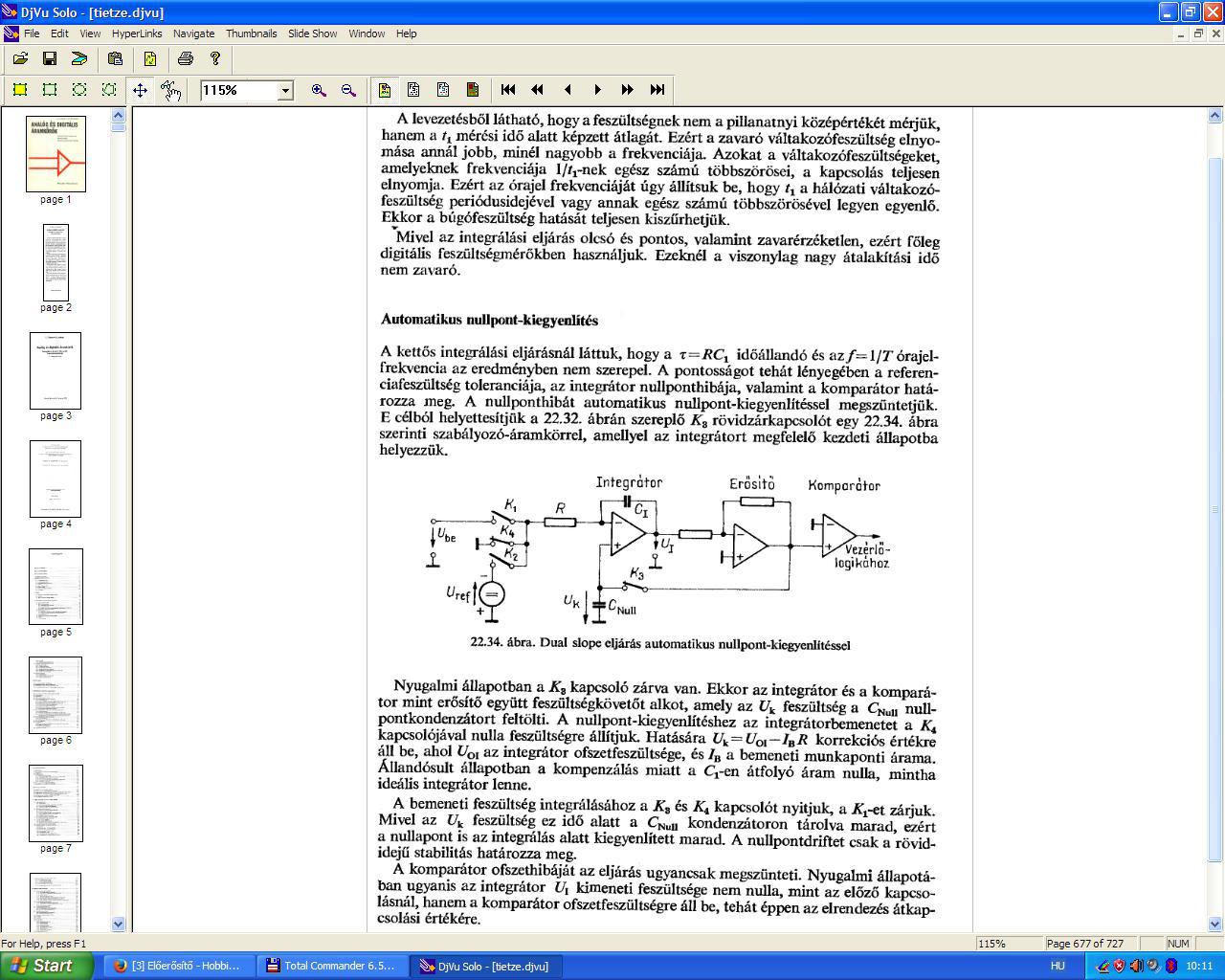The width and height of the screenshot is (1225, 980).
Task: Click the HU language indicator
Action: pos(1058,967)
